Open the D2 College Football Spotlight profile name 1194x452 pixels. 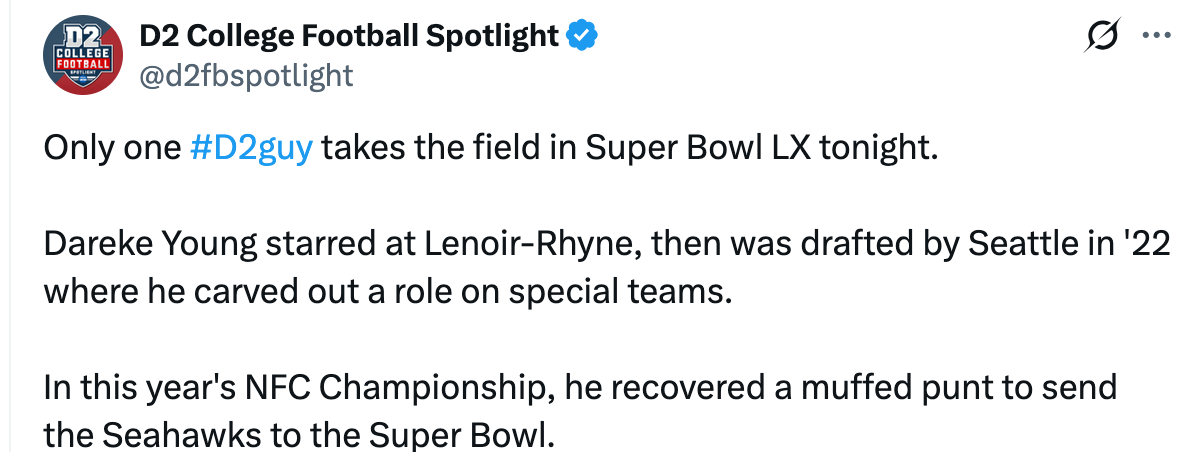pyautogui.click(x=348, y=37)
